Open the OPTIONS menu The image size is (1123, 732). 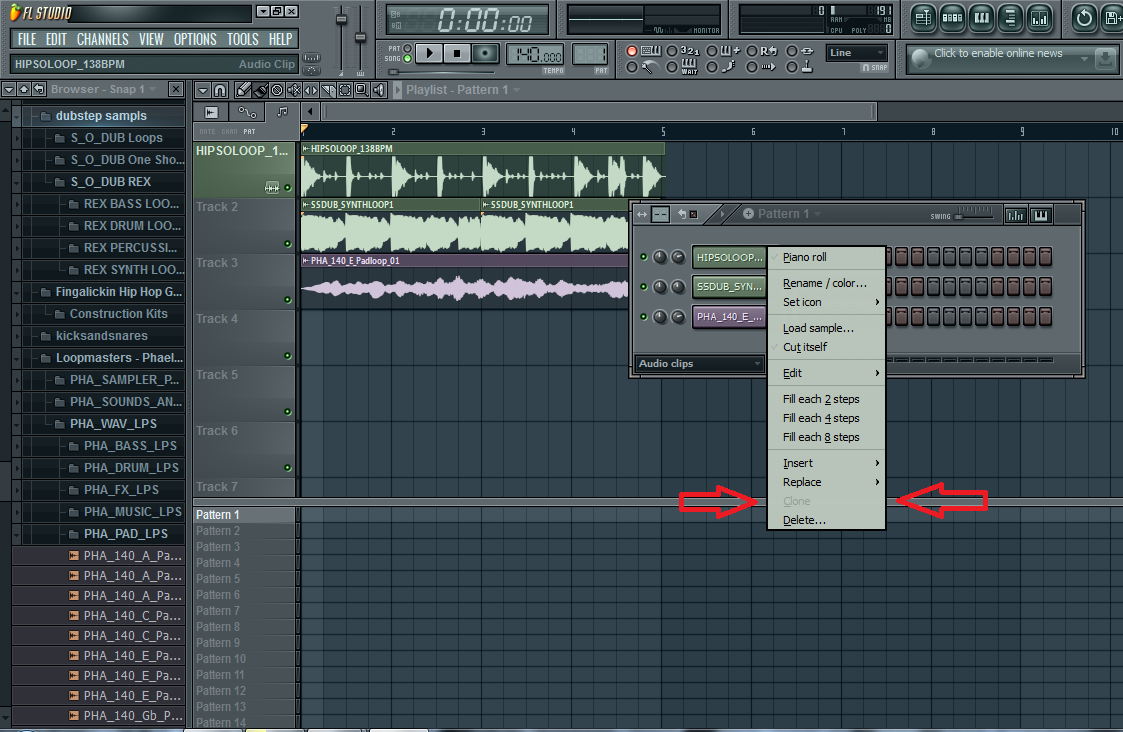click(x=195, y=39)
